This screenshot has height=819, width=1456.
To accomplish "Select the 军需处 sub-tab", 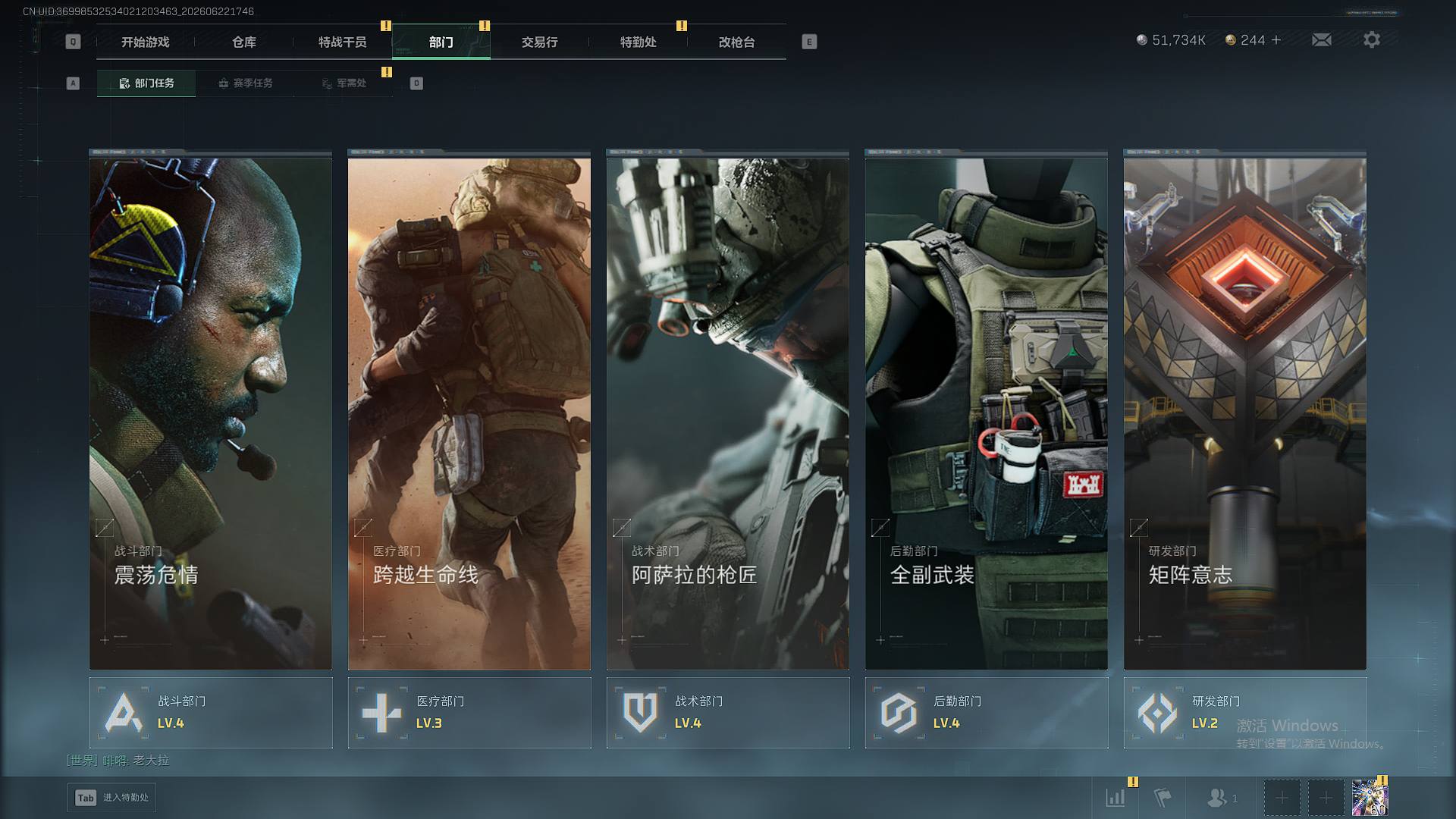I will click(x=344, y=83).
